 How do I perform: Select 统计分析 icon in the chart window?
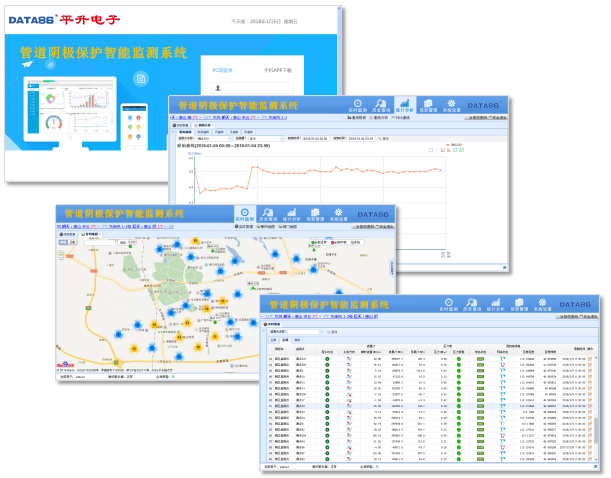[x=403, y=105]
